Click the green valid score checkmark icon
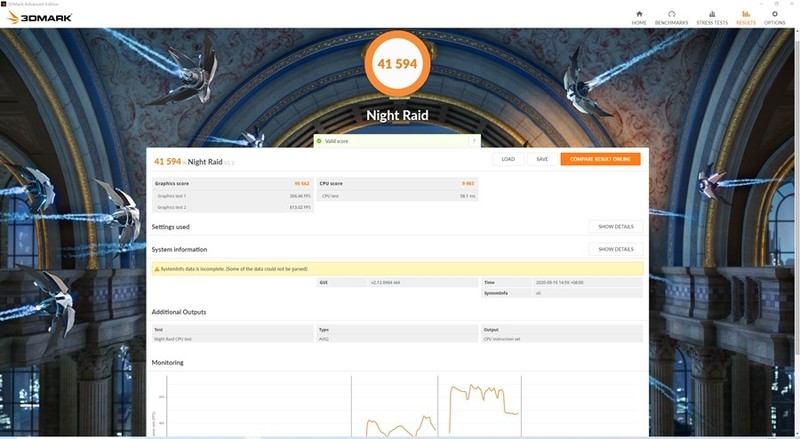Screen dimensions: 800x439 click(x=319, y=141)
